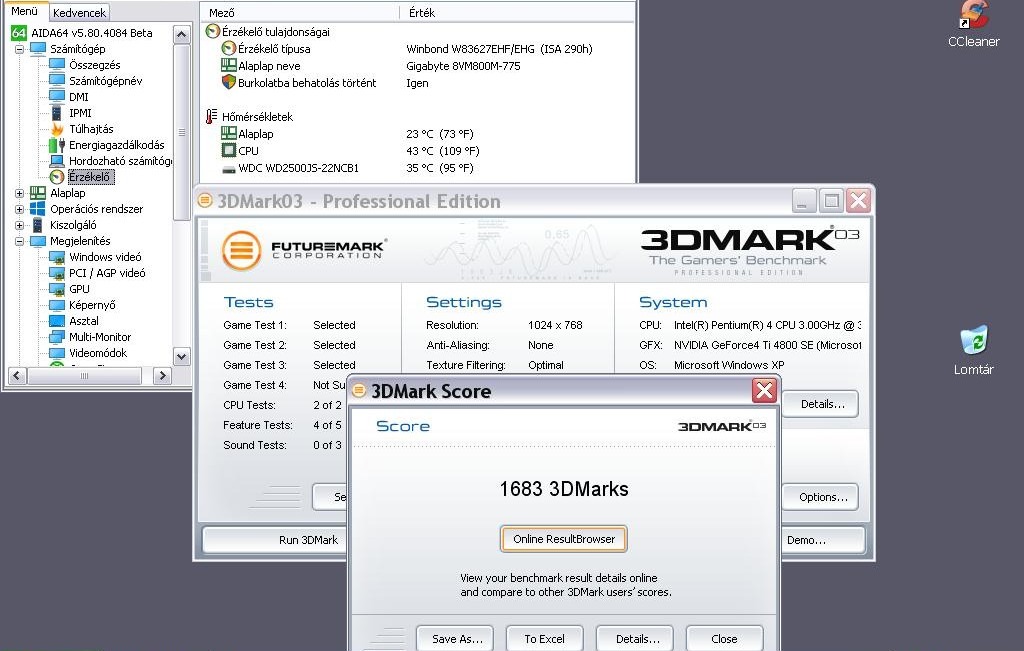Click the Operációs rendszer Windows icon
Viewport: 1024px width, 651px height.
[38, 209]
